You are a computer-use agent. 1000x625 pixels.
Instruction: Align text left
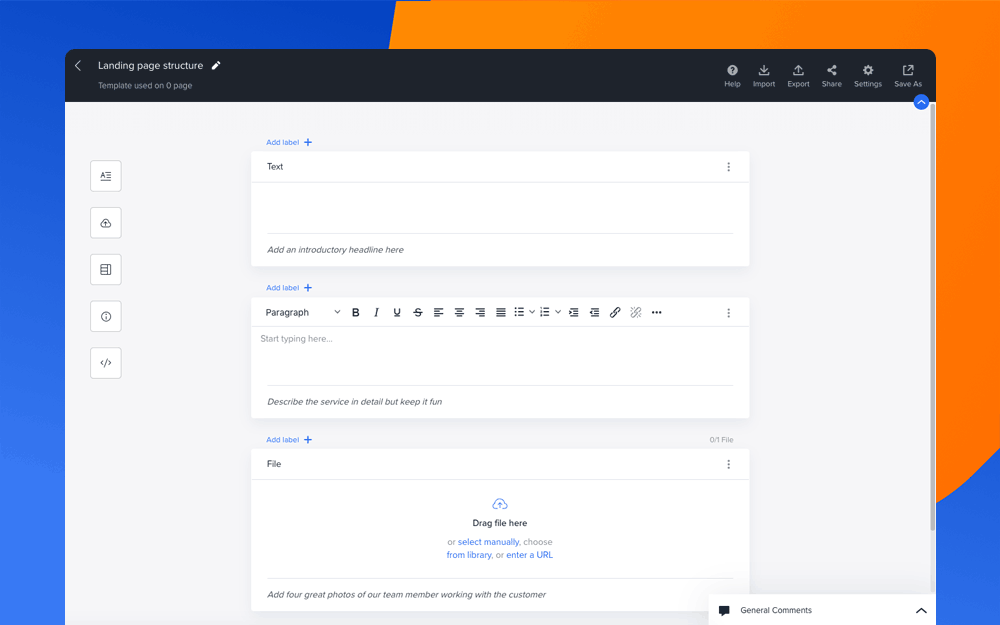click(438, 312)
